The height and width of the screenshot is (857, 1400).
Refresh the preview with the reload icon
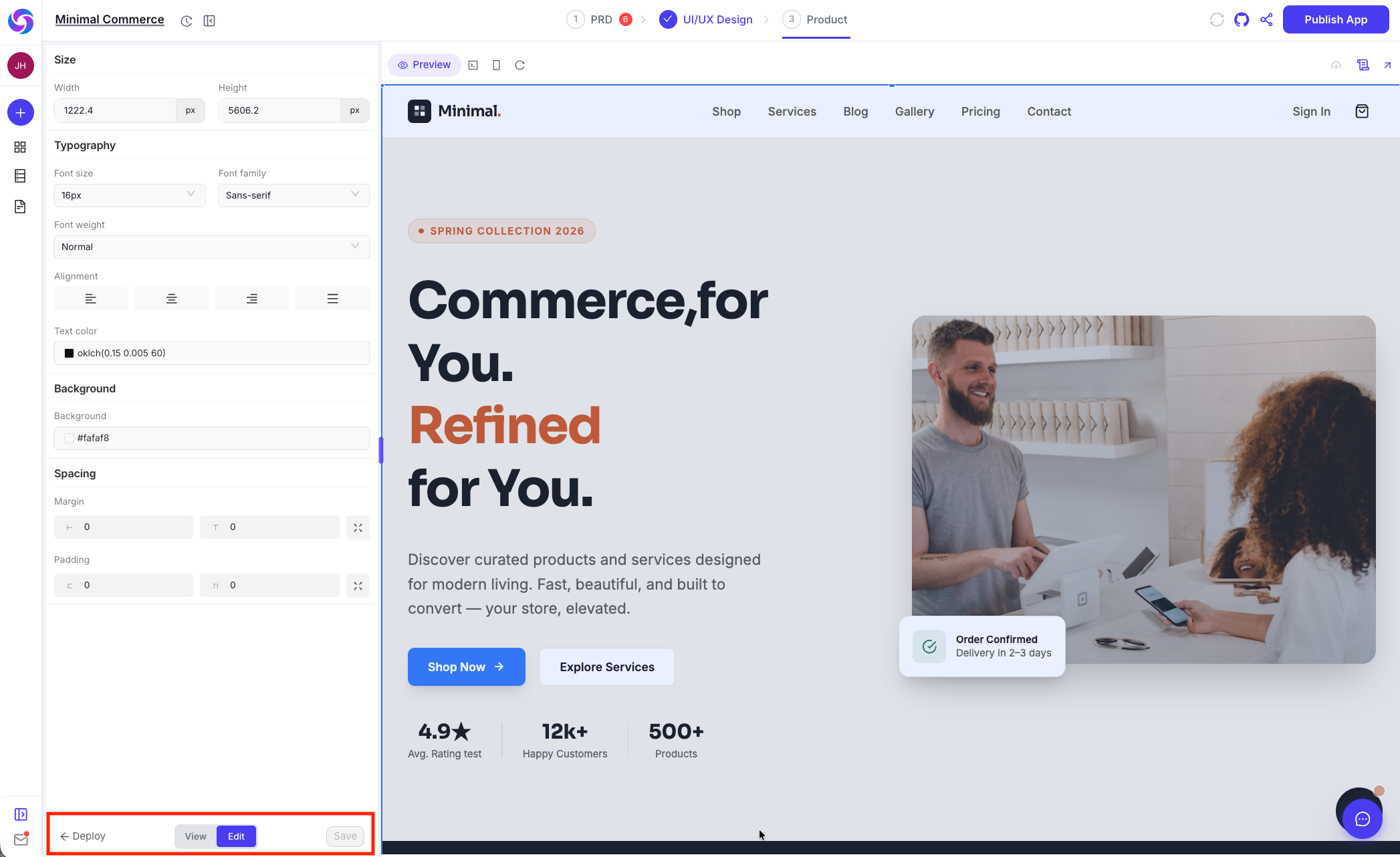coord(520,65)
